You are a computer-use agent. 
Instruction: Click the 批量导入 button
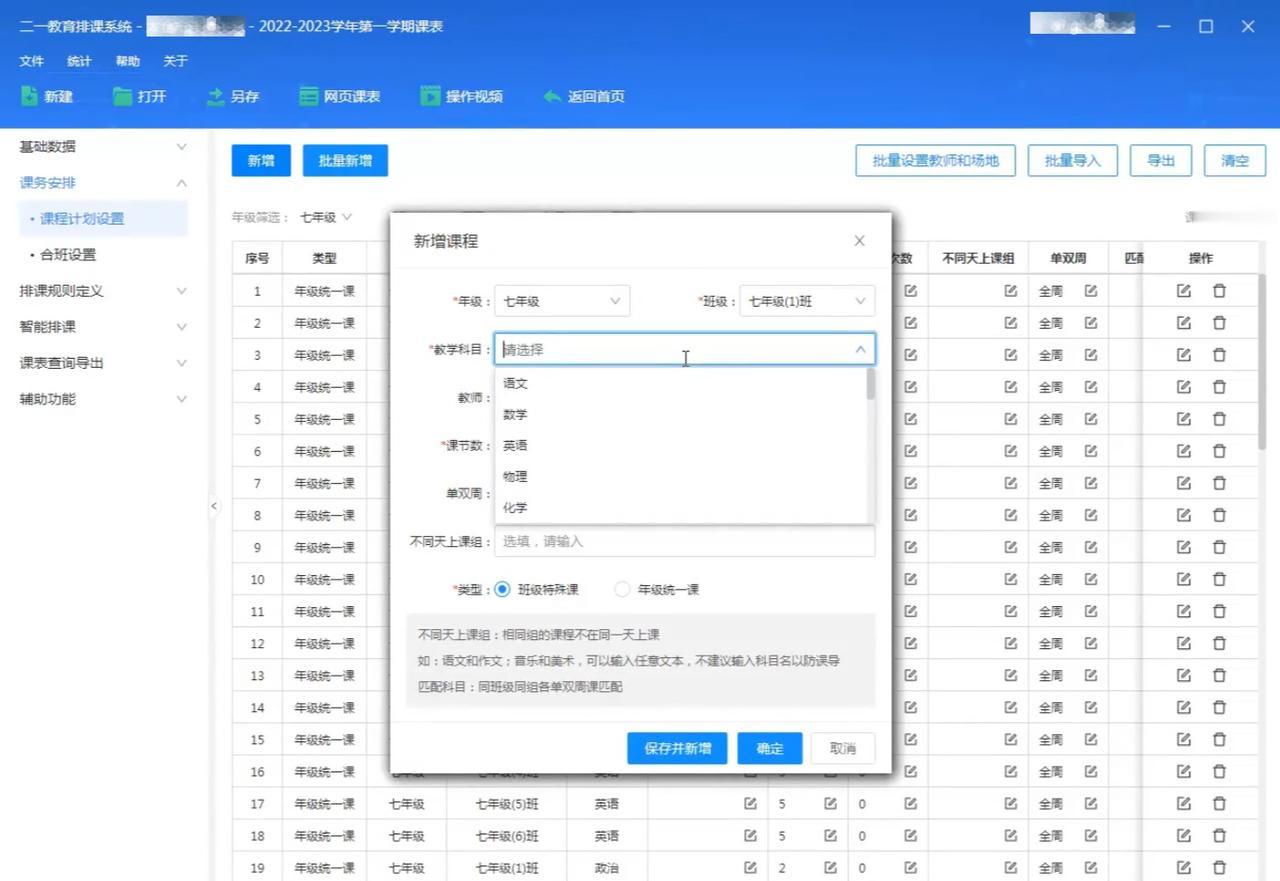pyautogui.click(x=1072, y=161)
